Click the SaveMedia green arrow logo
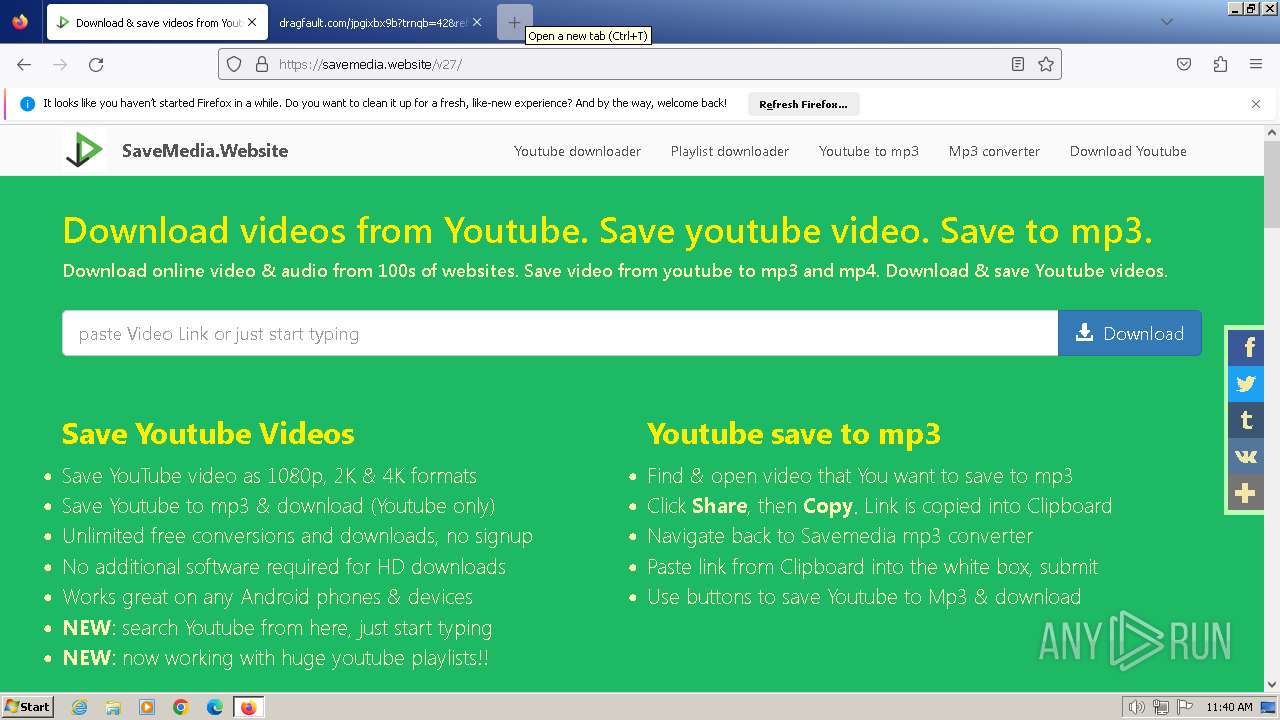Viewport: 1280px width, 720px height. pyautogui.click(x=84, y=150)
